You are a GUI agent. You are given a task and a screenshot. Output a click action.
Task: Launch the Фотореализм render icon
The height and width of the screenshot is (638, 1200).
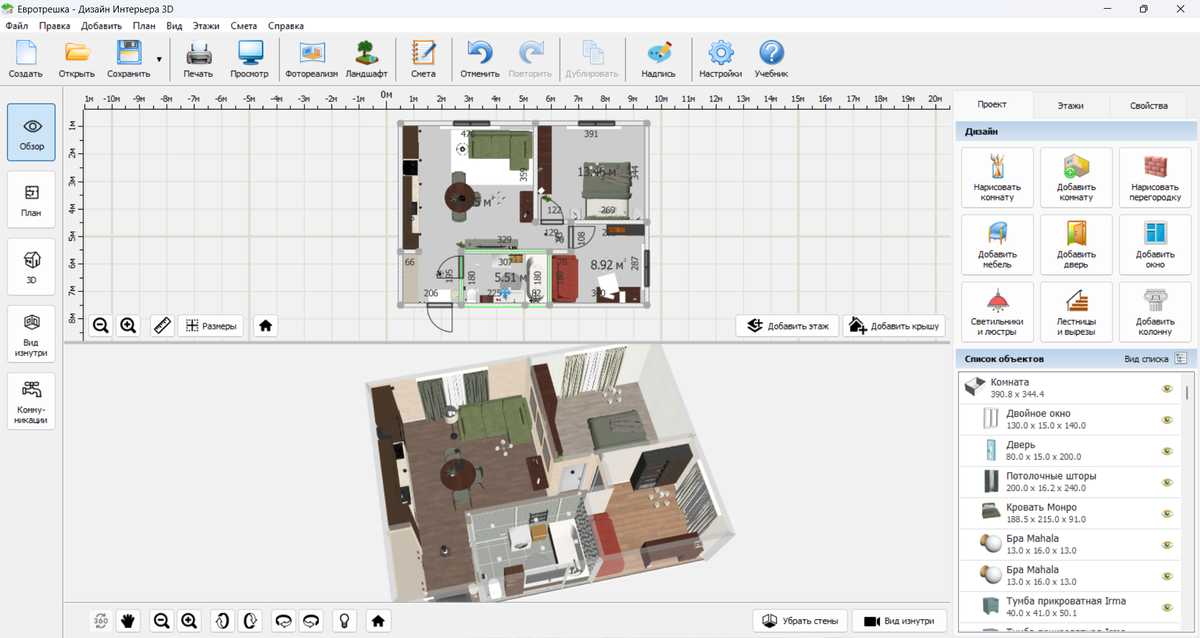pos(312,59)
